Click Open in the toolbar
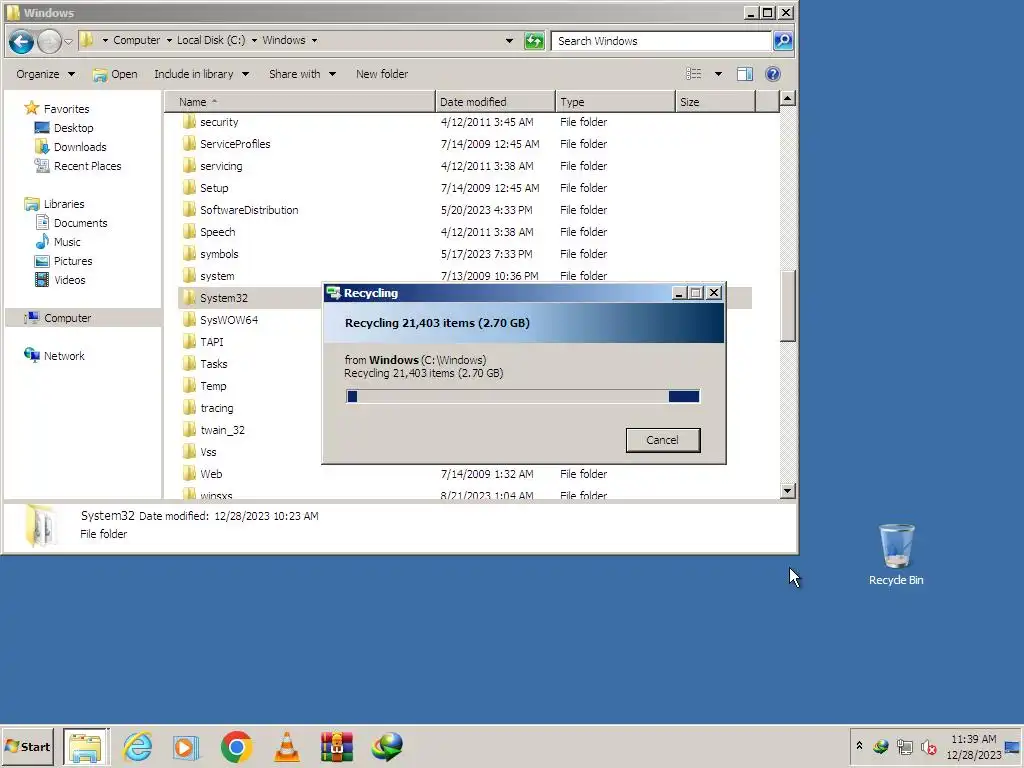 115,74
